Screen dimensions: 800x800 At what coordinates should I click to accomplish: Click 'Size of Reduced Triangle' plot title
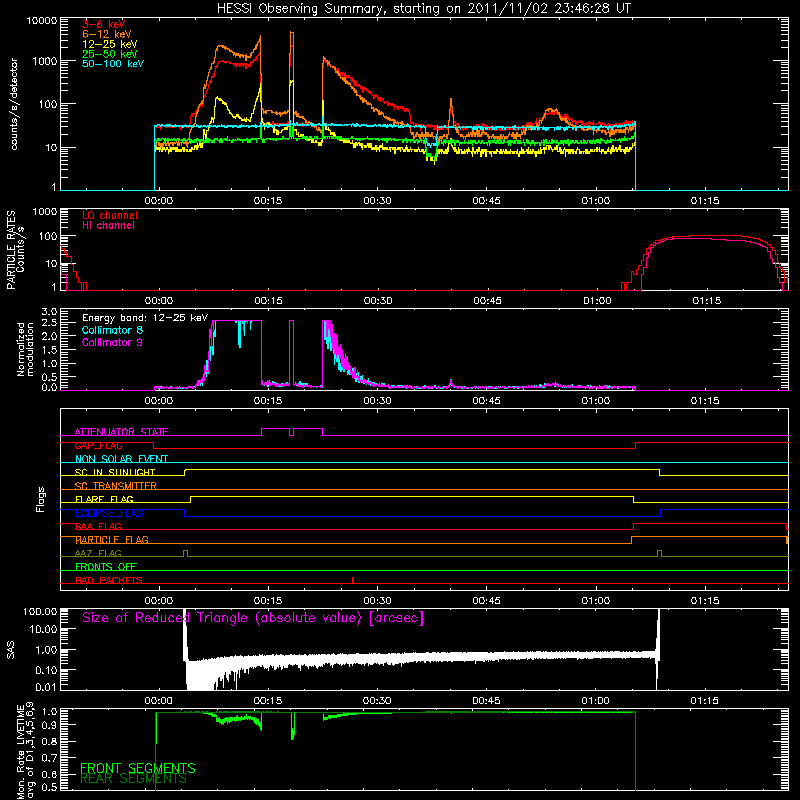click(253, 618)
